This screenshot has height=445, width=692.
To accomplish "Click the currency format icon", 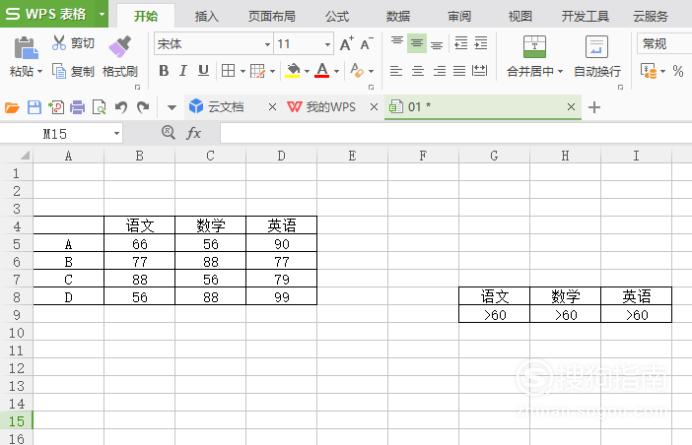I will point(648,71).
